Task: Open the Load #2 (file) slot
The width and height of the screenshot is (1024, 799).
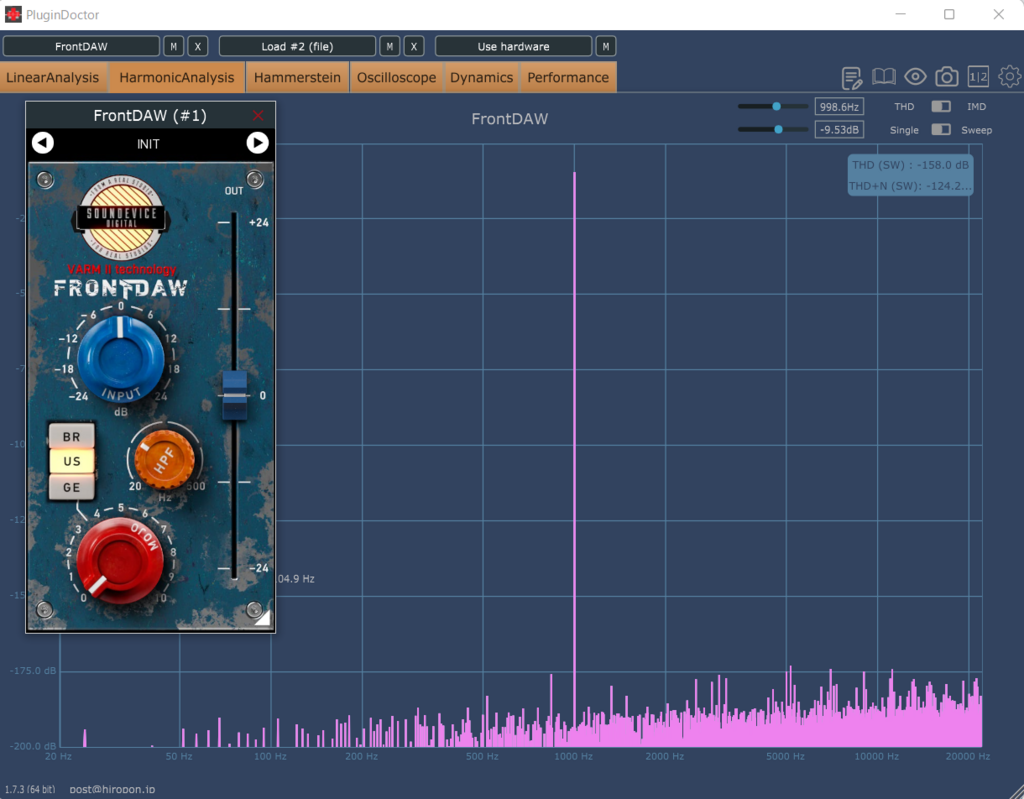Action: click(x=298, y=46)
